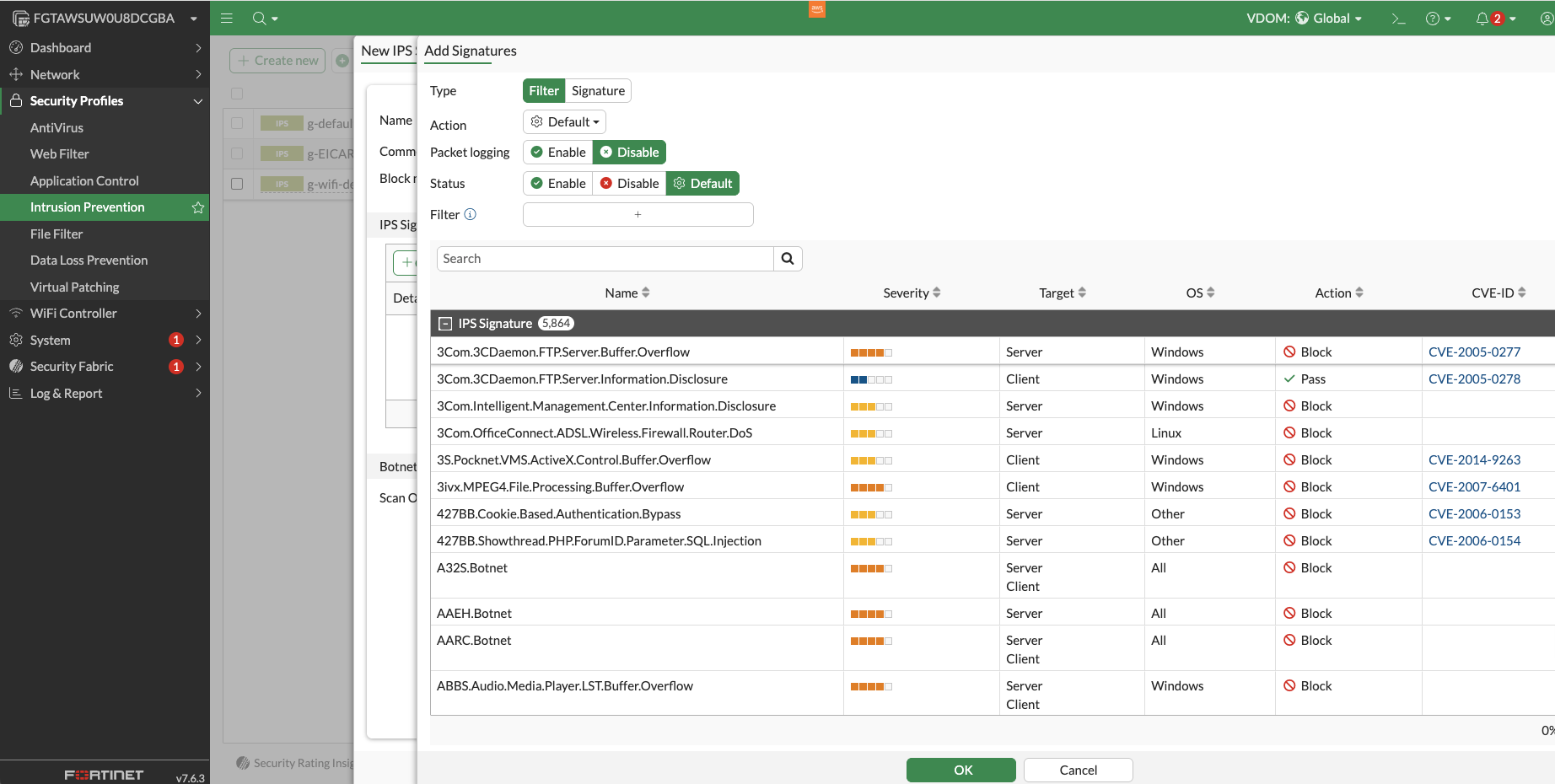Click the star to unfavorite Intrusion Prevention
1555x784 pixels.
point(197,207)
